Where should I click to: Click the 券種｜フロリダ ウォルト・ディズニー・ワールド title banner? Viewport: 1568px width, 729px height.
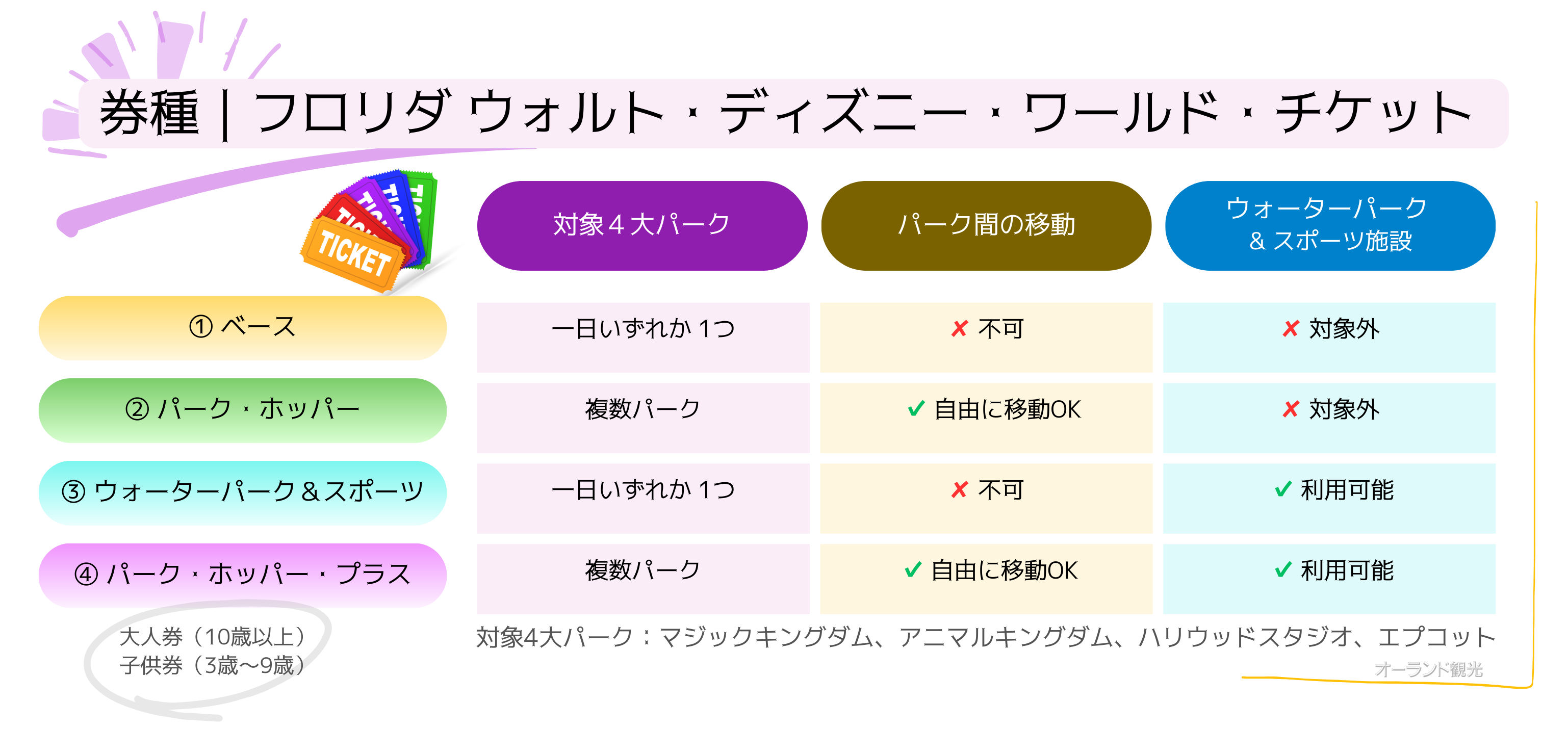785,113
